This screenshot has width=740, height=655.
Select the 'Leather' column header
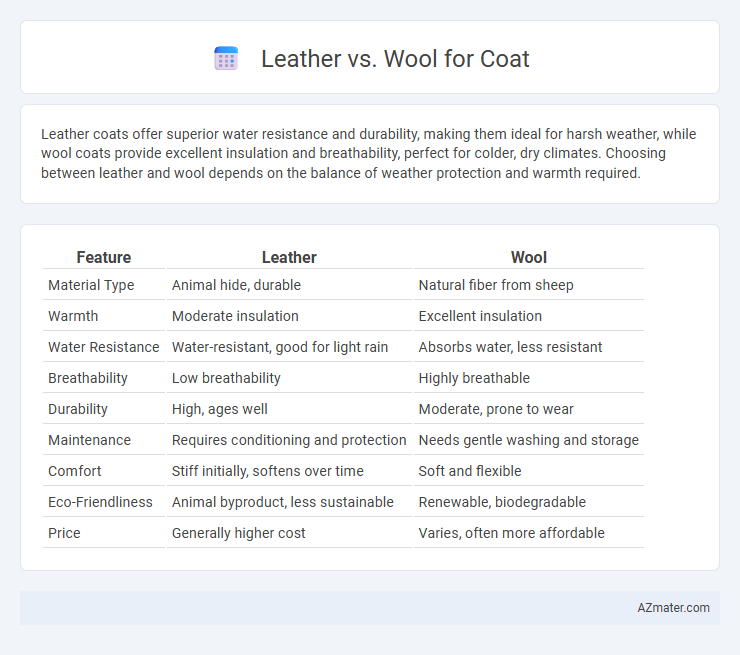point(289,257)
